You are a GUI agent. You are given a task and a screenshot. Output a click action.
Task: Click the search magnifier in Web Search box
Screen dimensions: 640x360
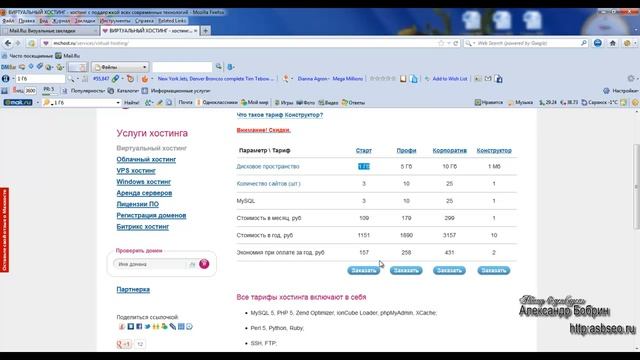584,43
